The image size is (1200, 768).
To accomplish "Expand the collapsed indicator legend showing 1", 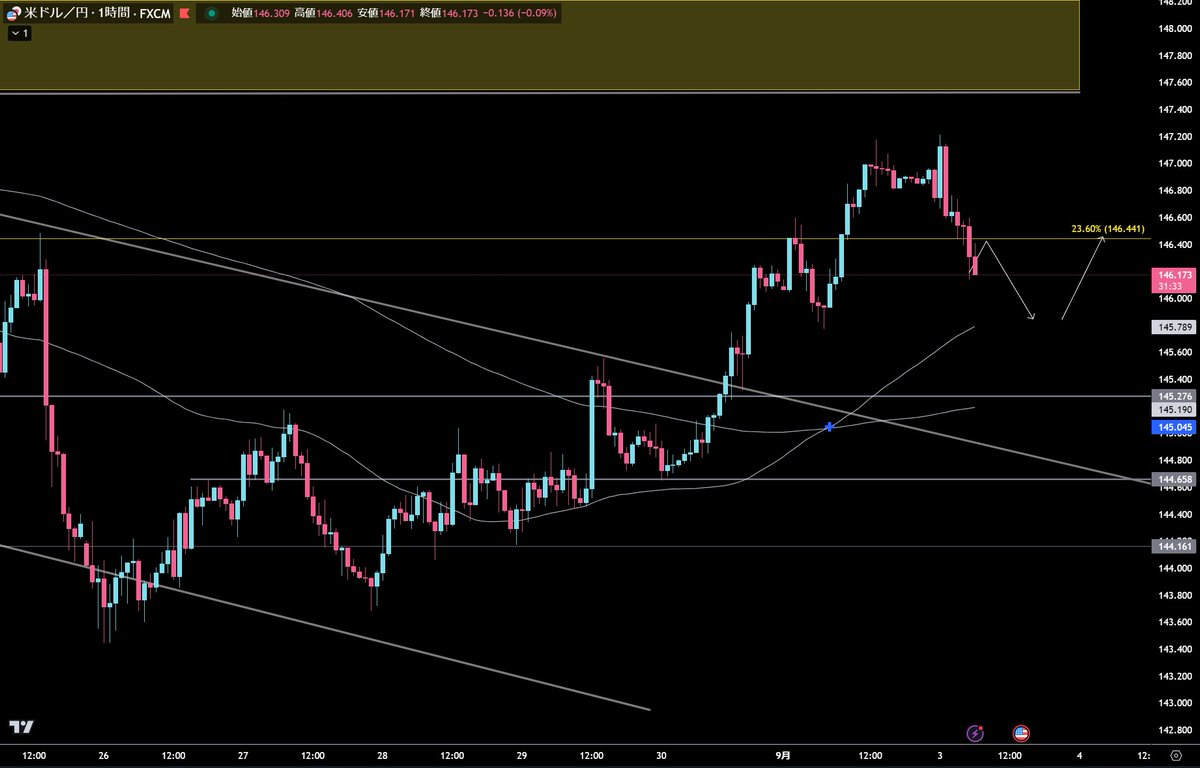I will (x=19, y=34).
